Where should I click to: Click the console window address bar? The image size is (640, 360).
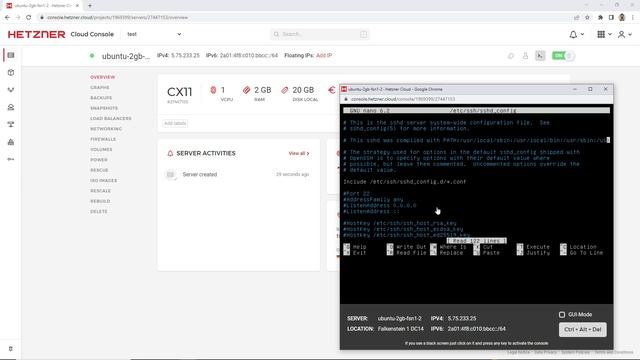[476, 99]
